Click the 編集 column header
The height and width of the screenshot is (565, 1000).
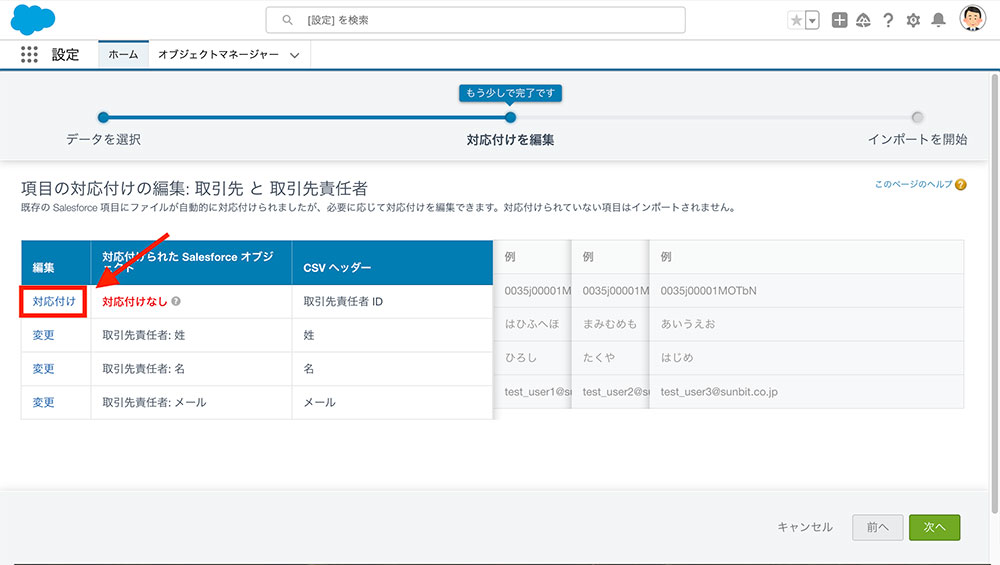point(56,263)
